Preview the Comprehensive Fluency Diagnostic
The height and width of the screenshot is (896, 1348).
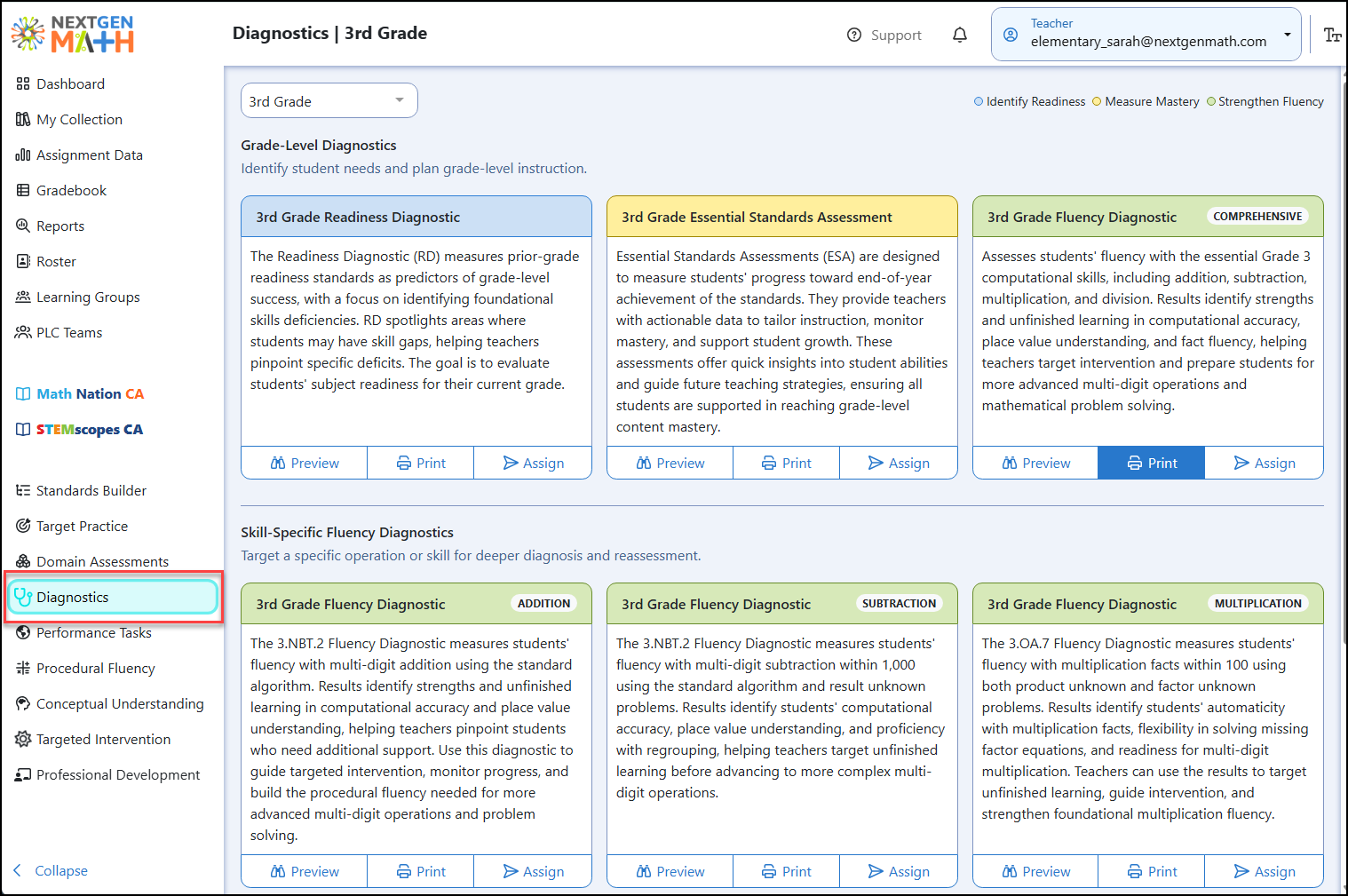tap(1036, 463)
